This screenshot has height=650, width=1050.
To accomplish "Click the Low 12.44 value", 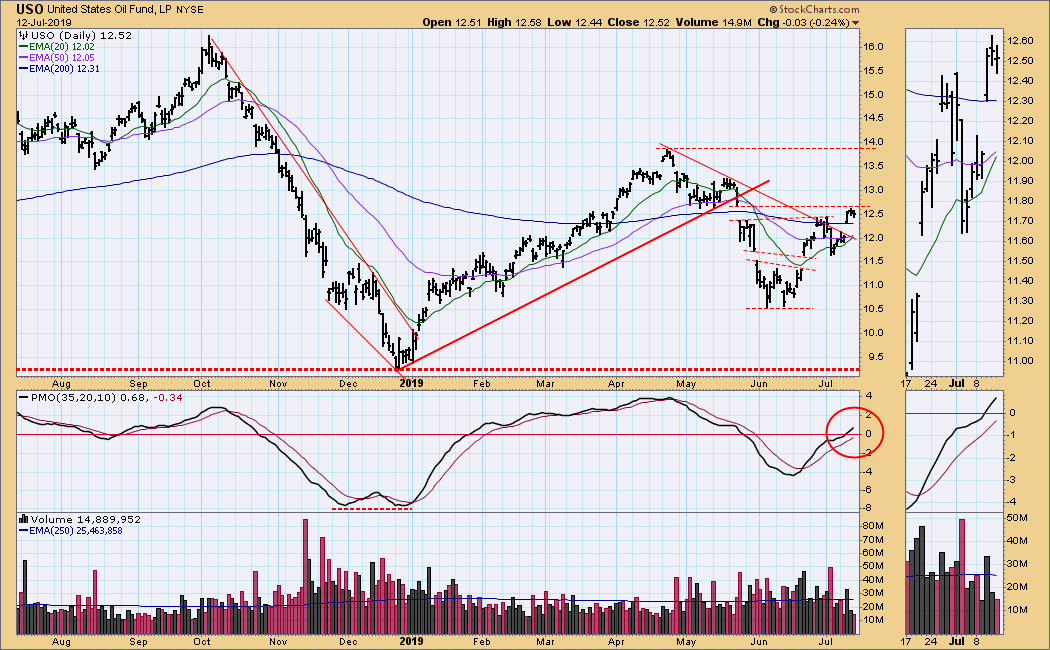I will click(x=573, y=22).
